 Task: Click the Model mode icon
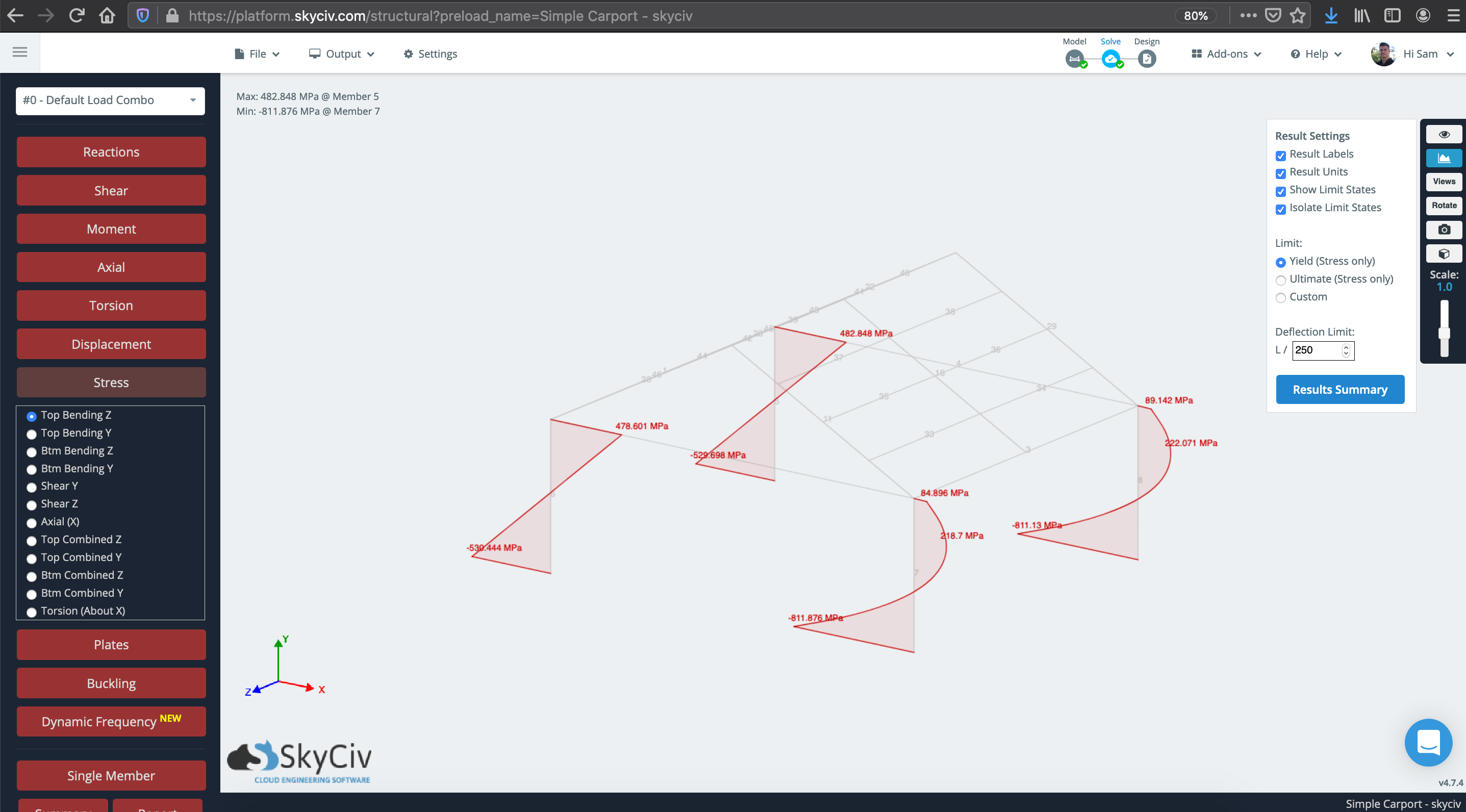tap(1074, 58)
